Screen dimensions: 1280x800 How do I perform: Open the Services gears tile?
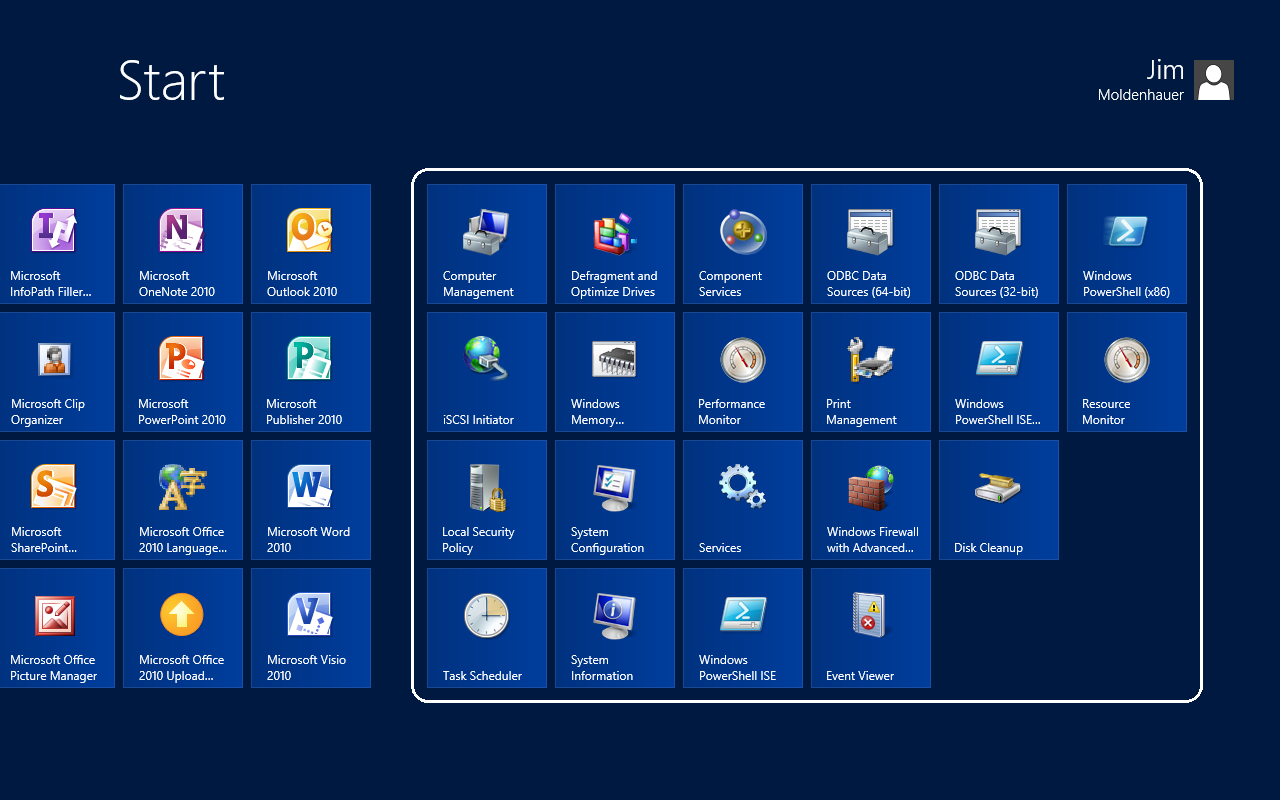click(743, 500)
